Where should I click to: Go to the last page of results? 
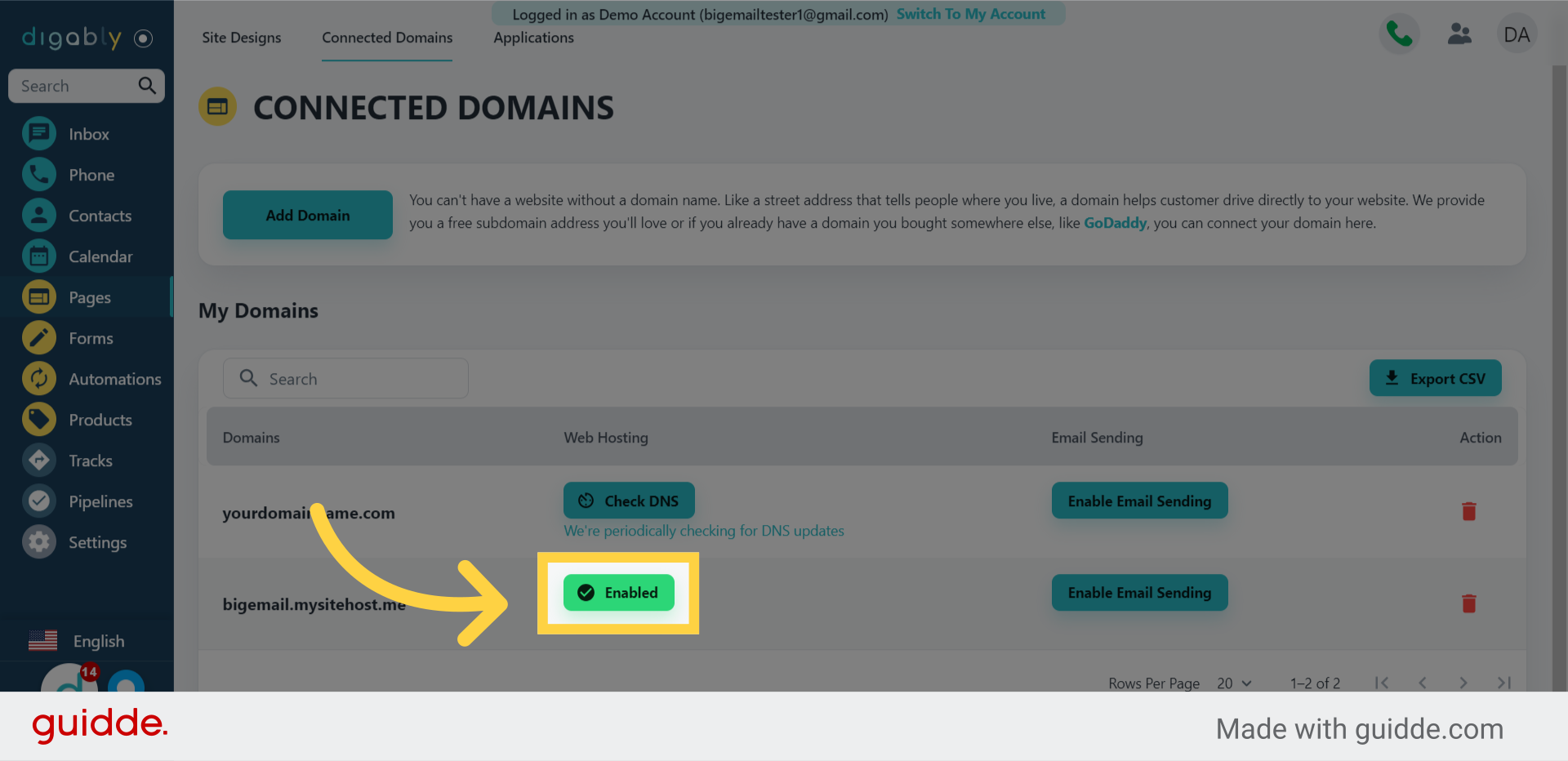tap(1504, 683)
